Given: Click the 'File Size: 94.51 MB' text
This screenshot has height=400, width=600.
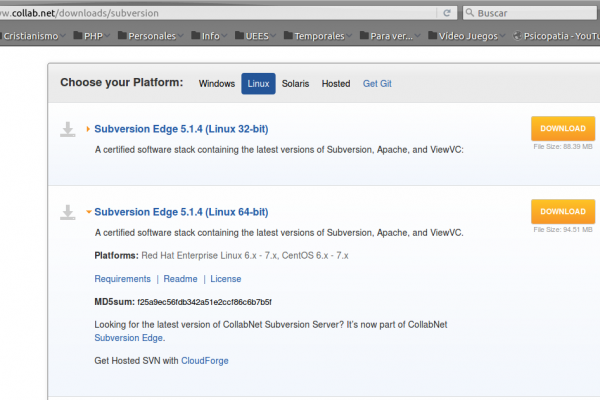Looking at the screenshot, I should [x=563, y=230].
